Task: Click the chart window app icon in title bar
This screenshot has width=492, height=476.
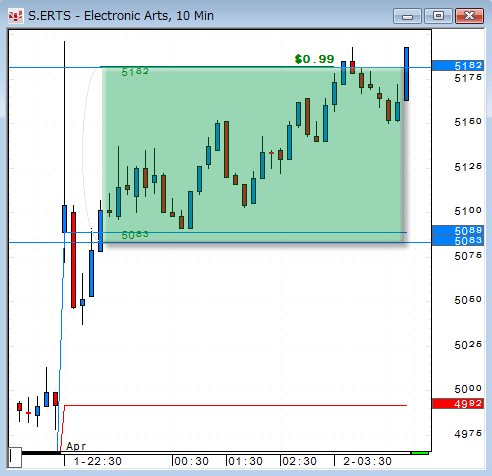Action: pos(15,16)
